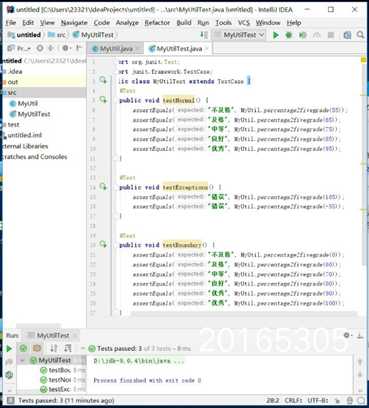Screen dimensions: 369x408
Task: Click src breadcrumb in navigation bar
Action: pos(57,35)
